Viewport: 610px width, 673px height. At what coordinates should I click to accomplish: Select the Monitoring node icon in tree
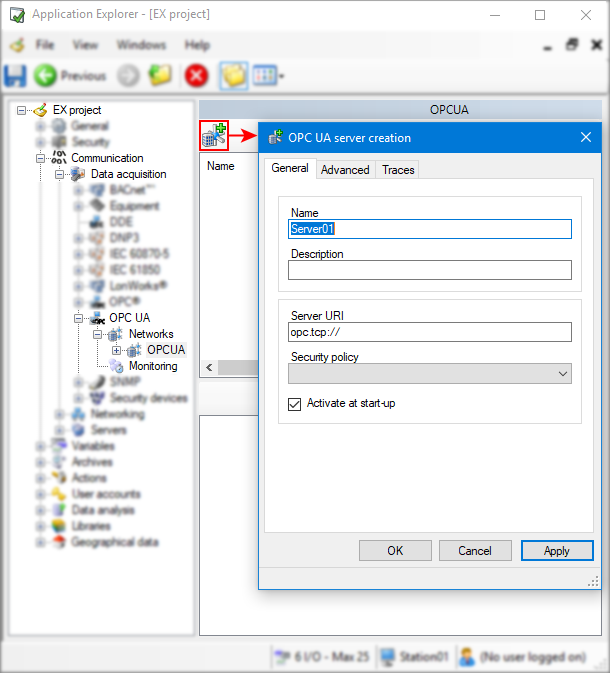click(x=118, y=366)
